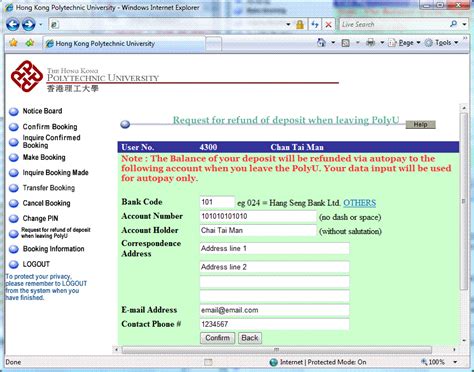Open the recent pages dropdown beside Forward

pos(41,25)
